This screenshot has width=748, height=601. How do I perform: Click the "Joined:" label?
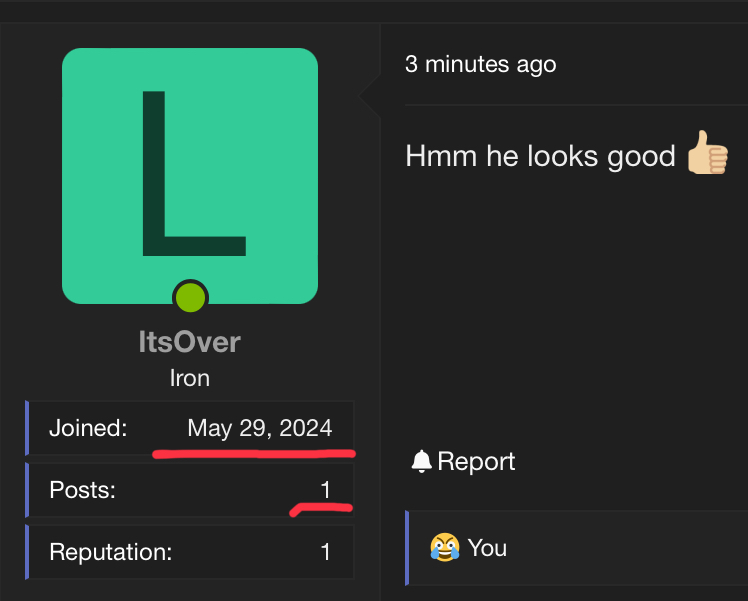pos(88,429)
